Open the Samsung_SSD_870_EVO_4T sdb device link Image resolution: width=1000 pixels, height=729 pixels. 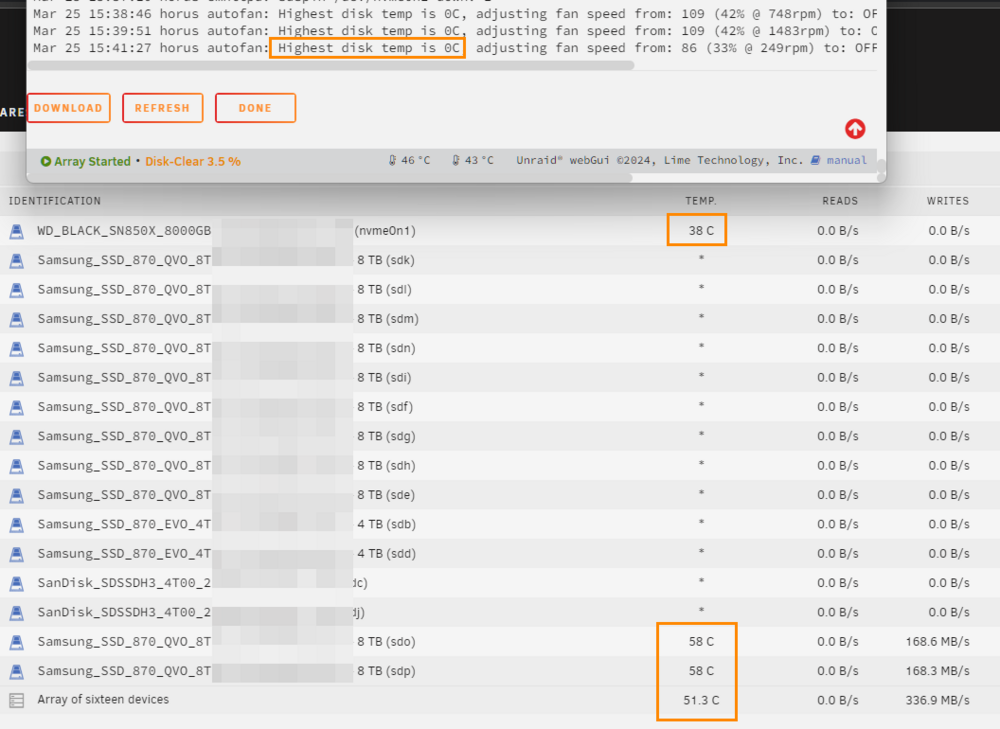(x=124, y=524)
